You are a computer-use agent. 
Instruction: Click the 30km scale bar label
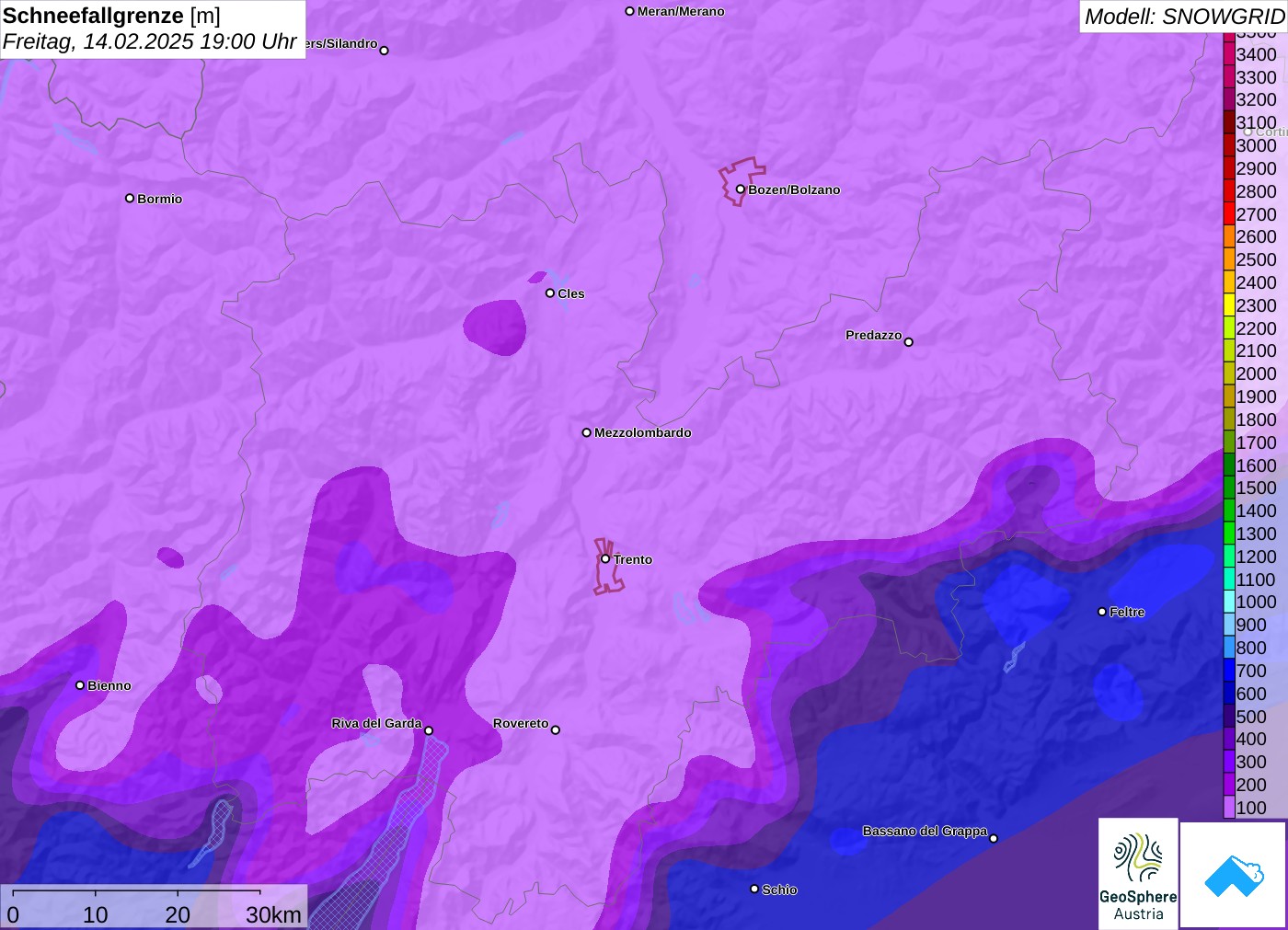point(273,914)
